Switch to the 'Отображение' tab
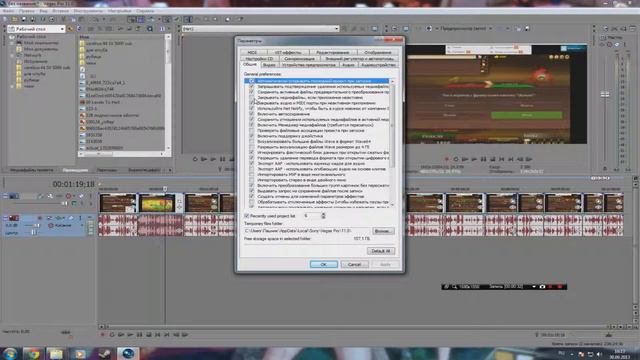The image size is (640, 360). click(x=378, y=52)
